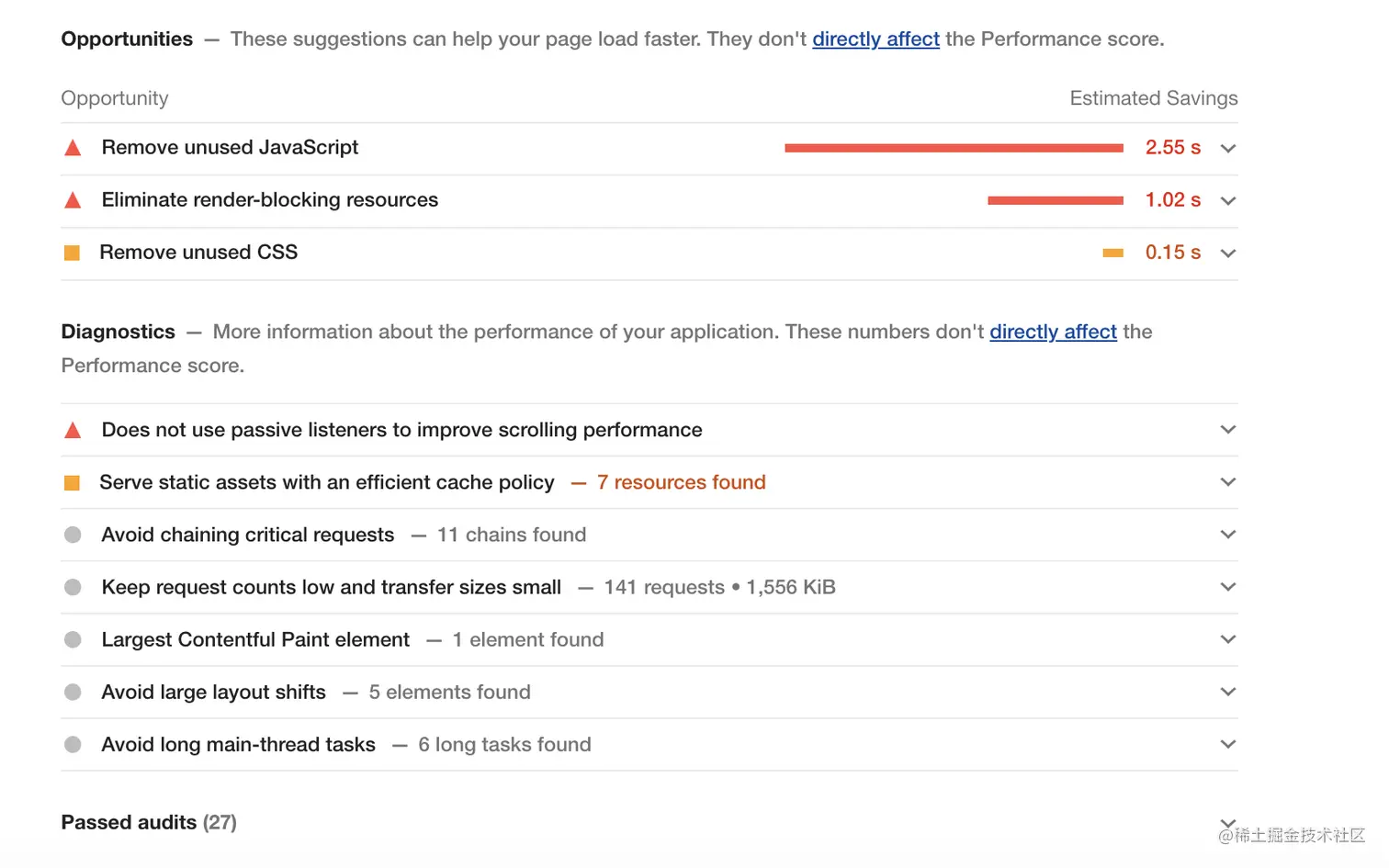Click orange square beside static assets cache policy
The height and width of the screenshot is (868, 1389).
(x=72, y=482)
